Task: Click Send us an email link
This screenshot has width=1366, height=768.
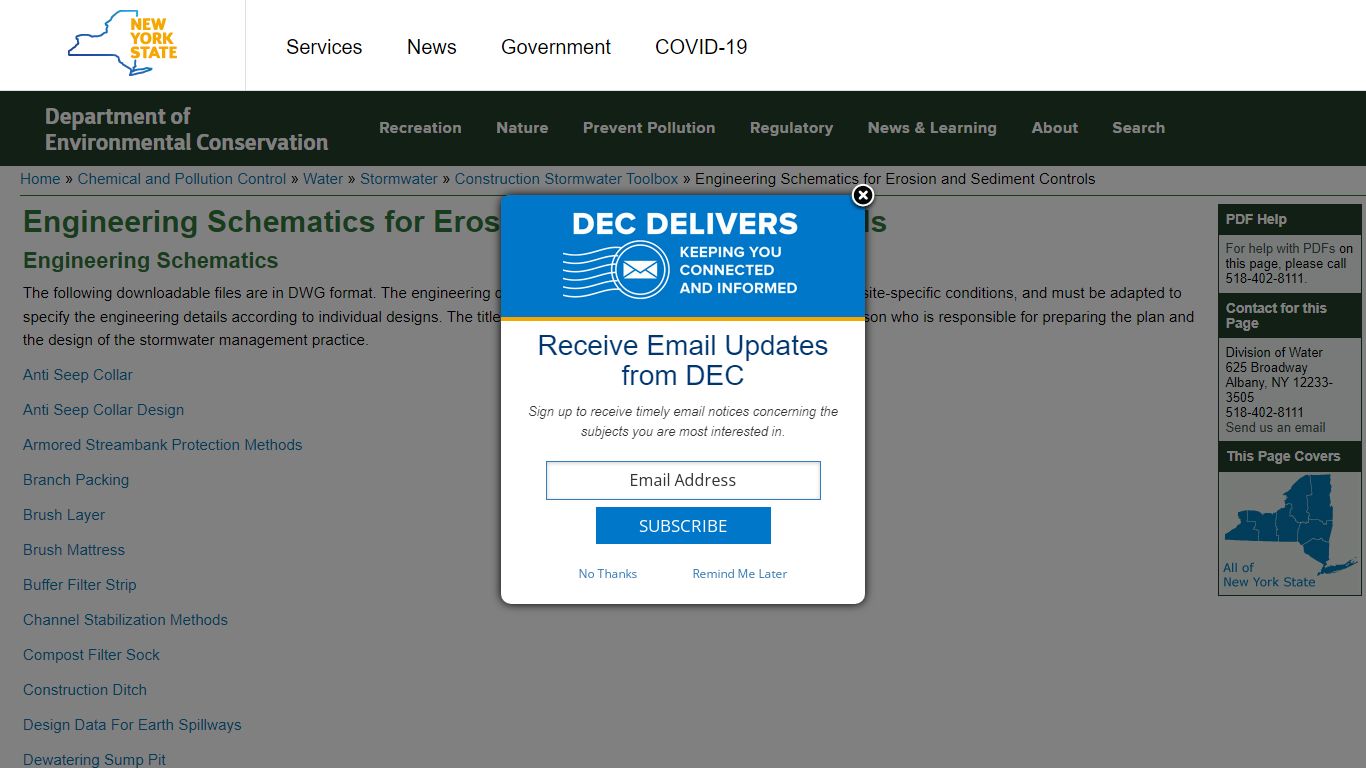Action: [x=1275, y=427]
